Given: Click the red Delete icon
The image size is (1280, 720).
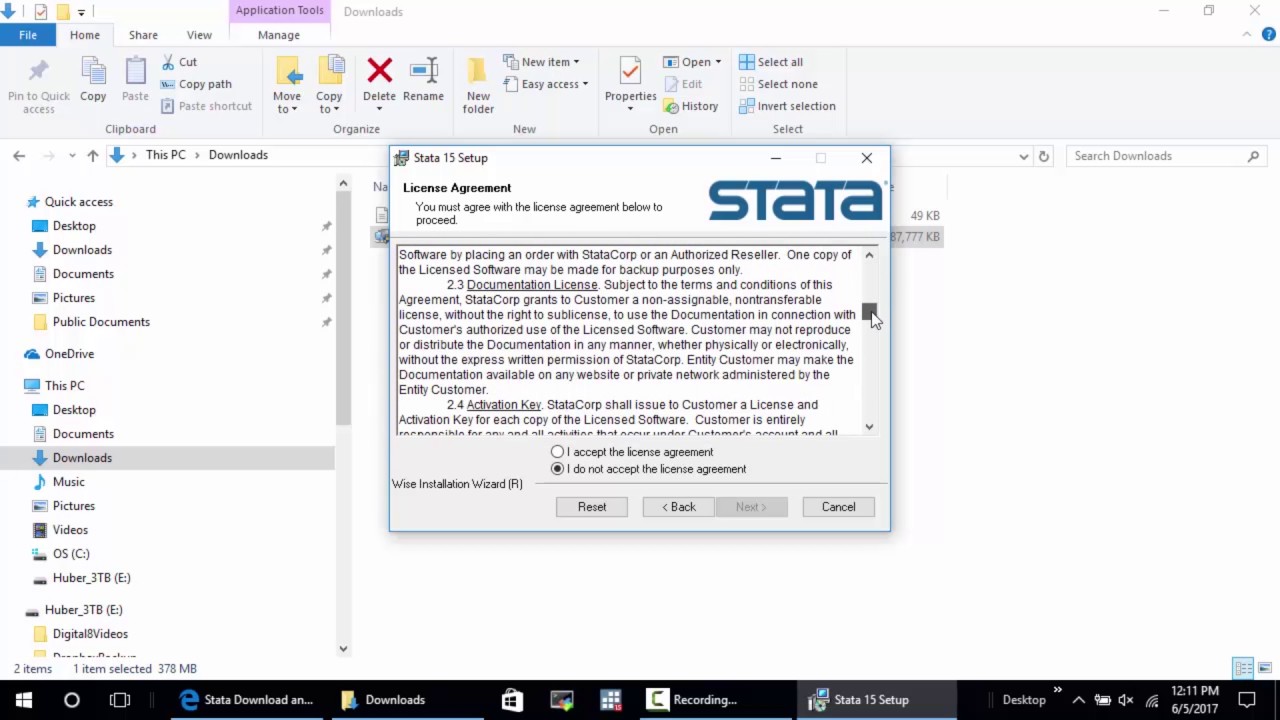Looking at the screenshot, I should [379, 71].
